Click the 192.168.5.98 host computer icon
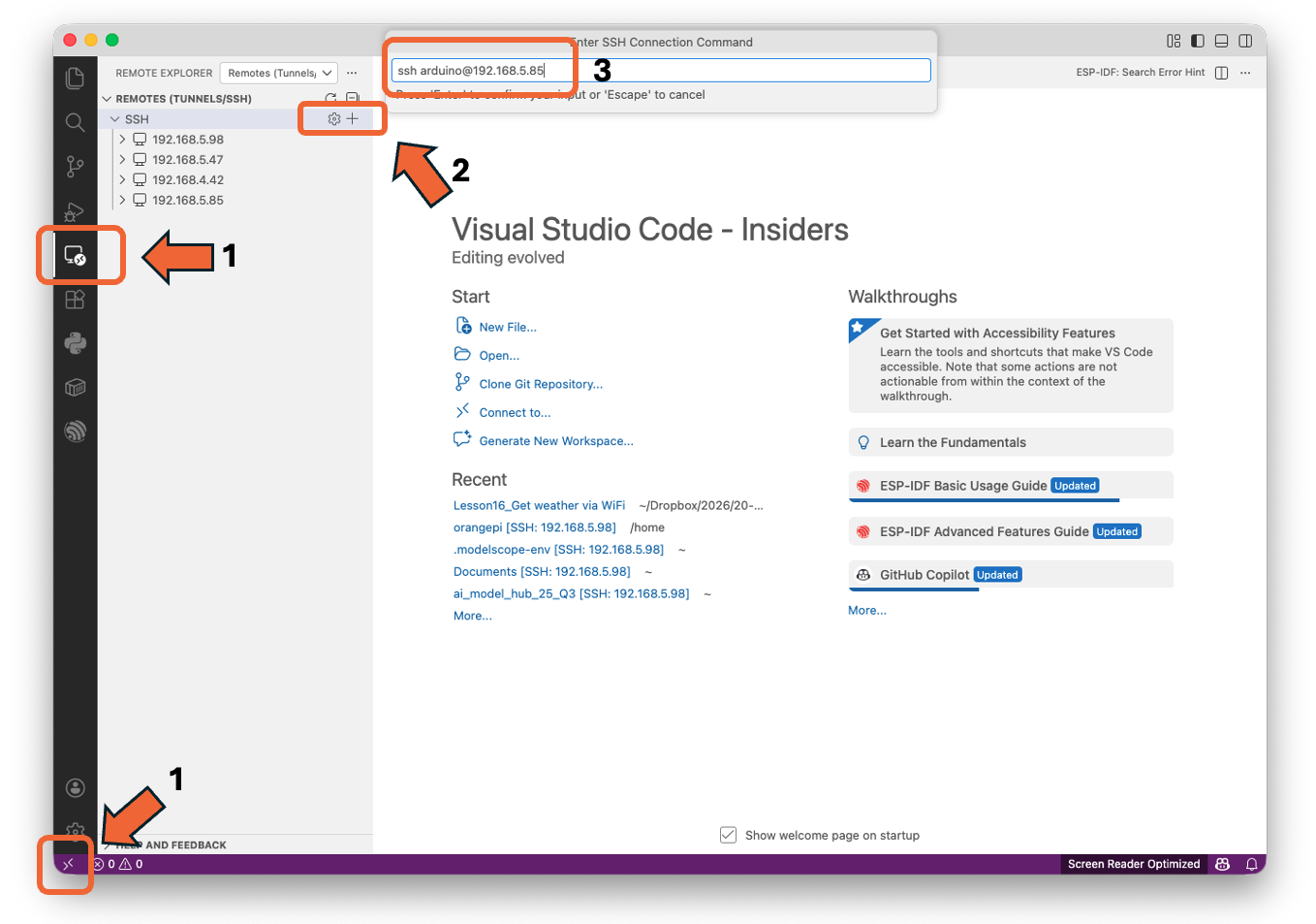 [140, 139]
